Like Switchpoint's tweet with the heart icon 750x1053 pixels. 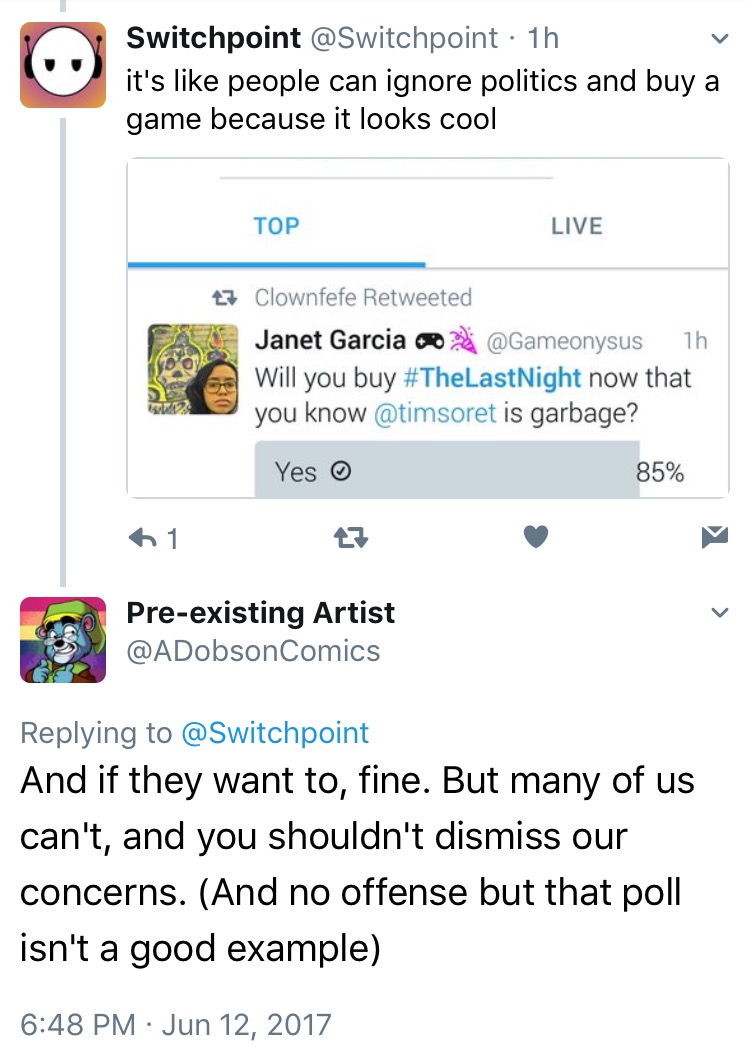pos(536,537)
